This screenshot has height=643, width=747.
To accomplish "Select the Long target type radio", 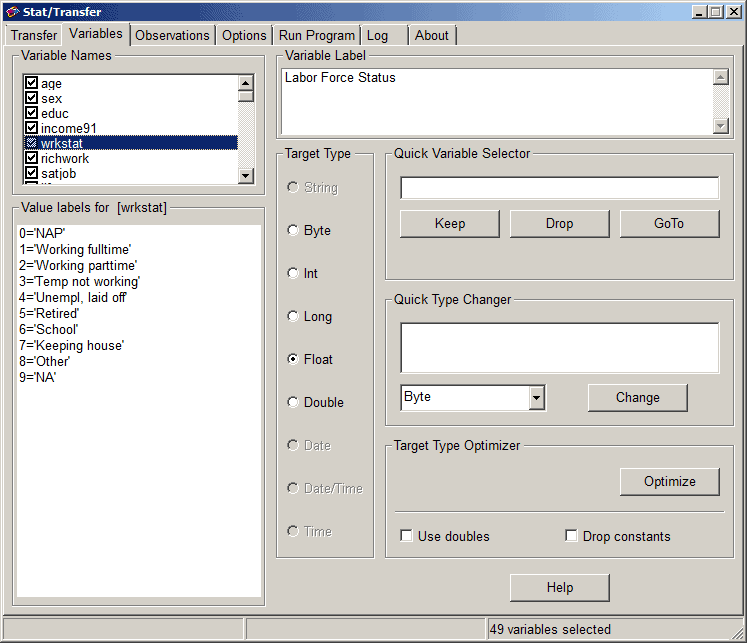I will click(x=293, y=316).
